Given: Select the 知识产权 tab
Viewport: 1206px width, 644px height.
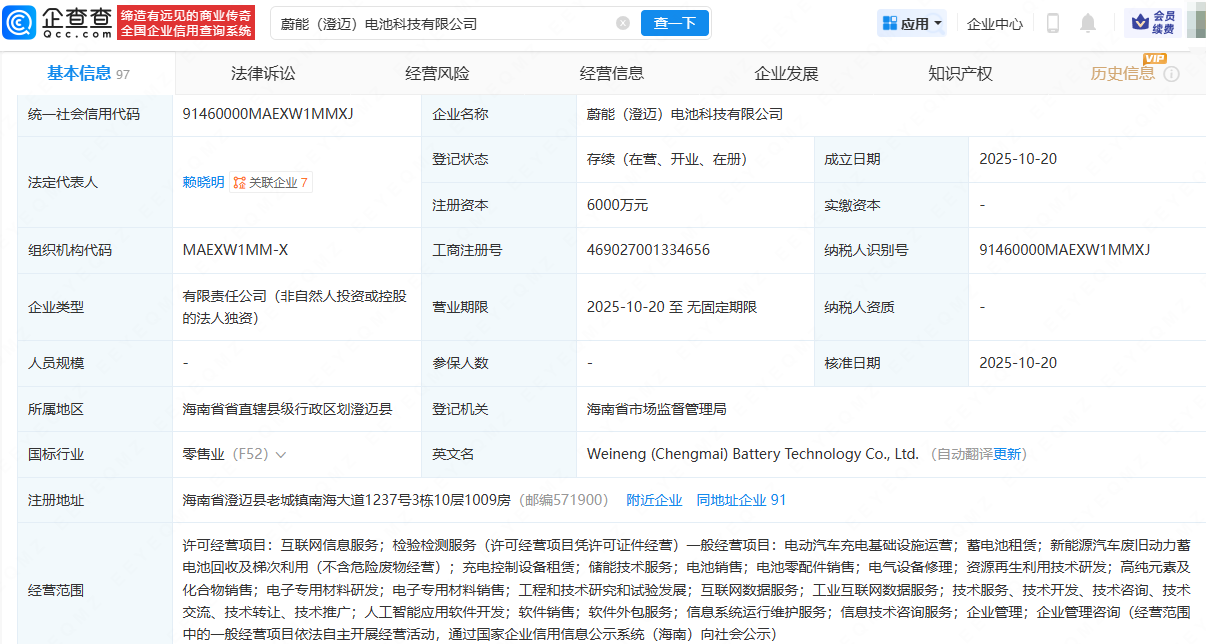Looking at the screenshot, I should click(x=960, y=73).
